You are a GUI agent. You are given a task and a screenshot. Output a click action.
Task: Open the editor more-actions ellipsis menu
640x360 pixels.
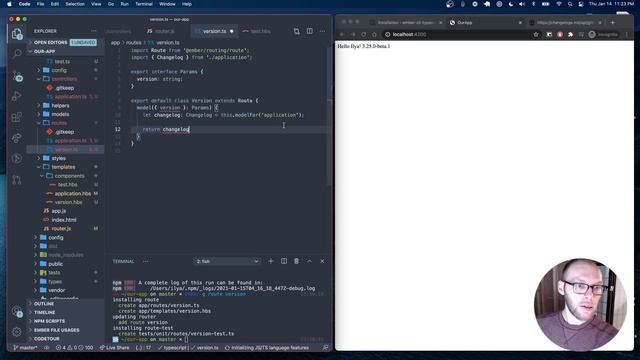coord(322,31)
